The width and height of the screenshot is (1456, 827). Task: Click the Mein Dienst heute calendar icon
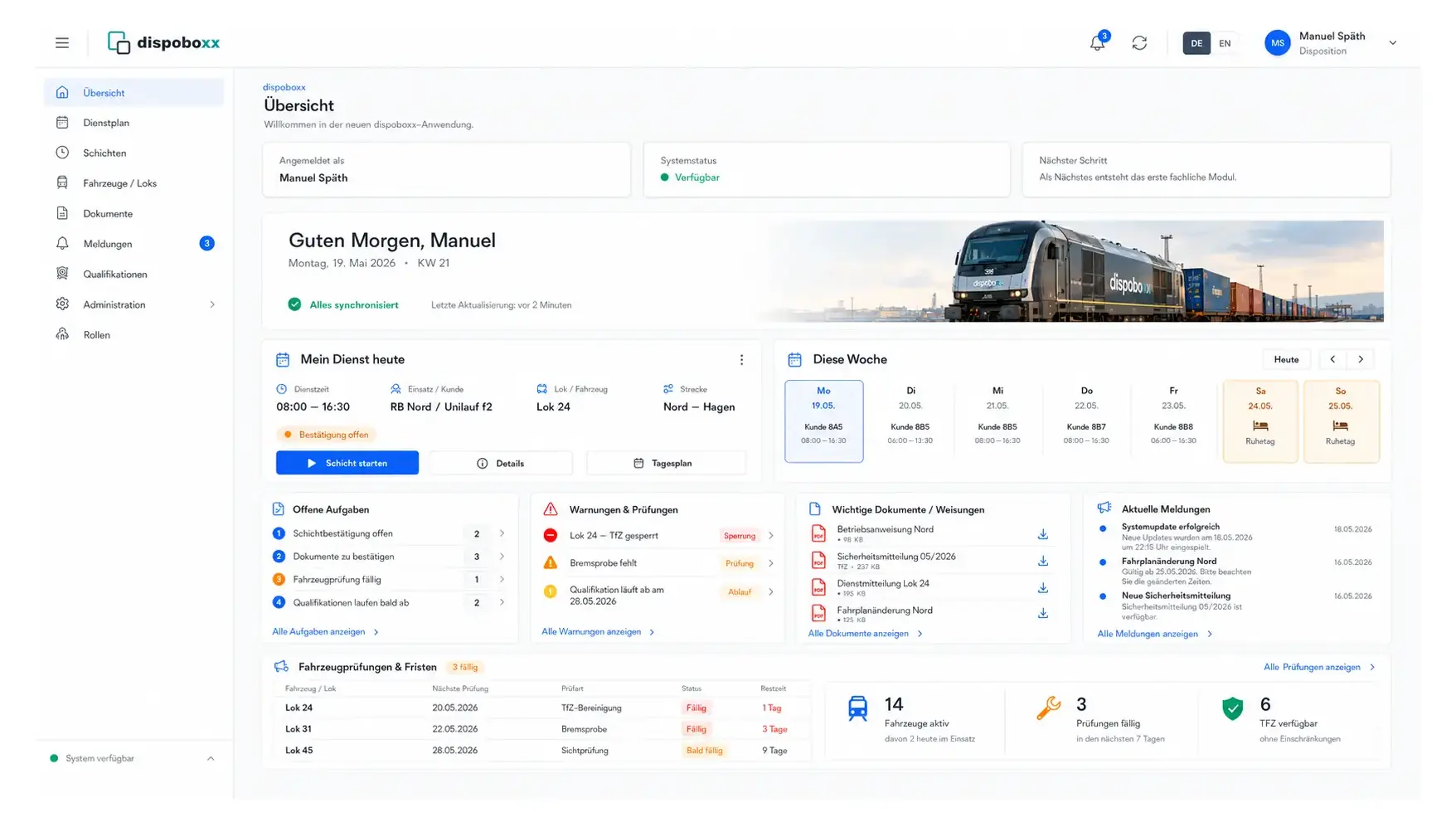pos(283,360)
